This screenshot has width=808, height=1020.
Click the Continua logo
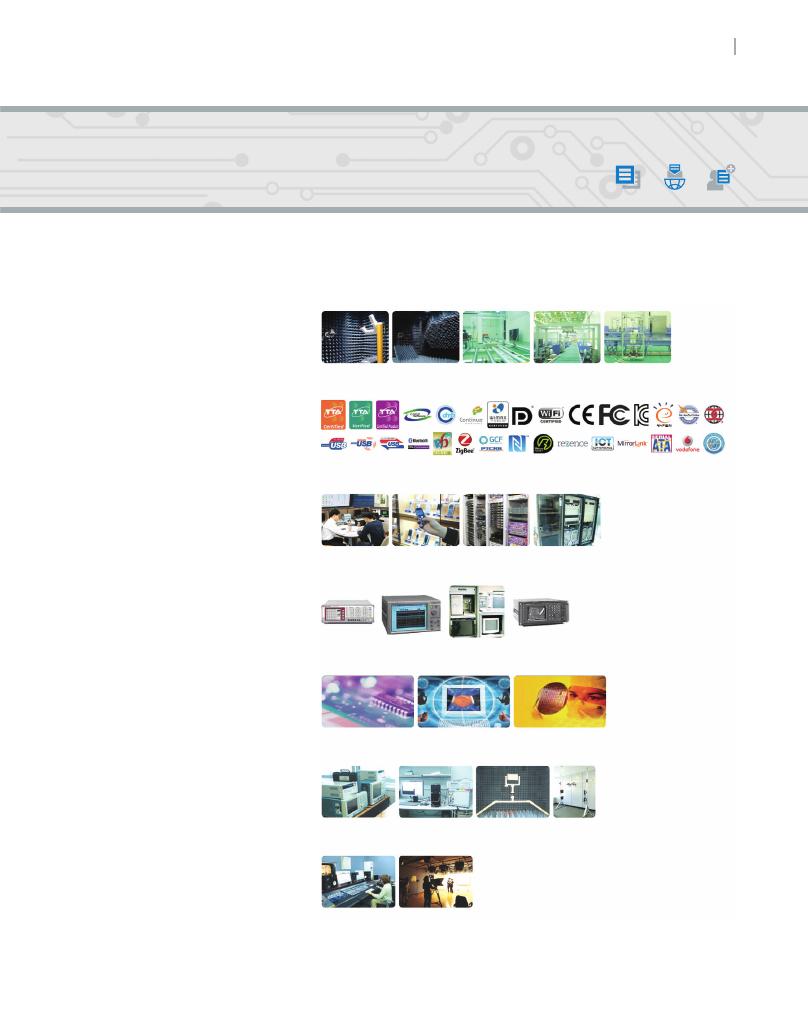click(x=472, y=415)
